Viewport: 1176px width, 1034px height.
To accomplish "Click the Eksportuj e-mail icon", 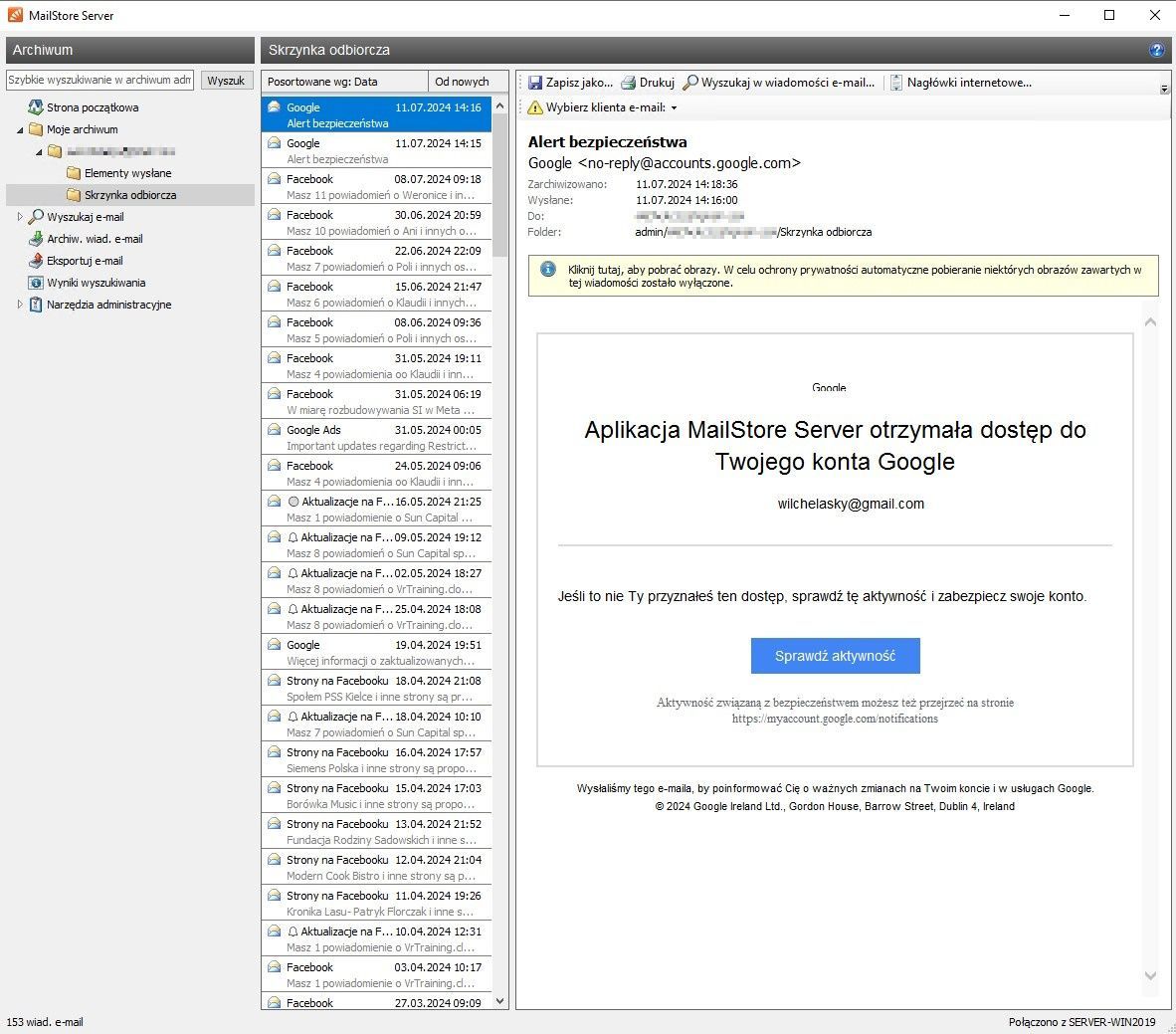I will point(35,261).
